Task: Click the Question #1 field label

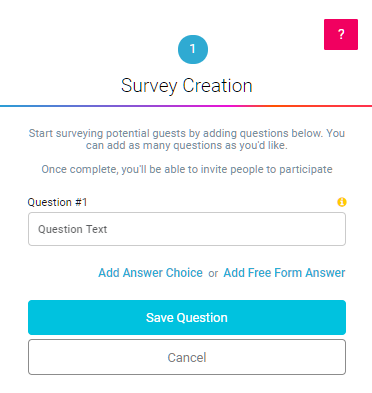Action: [57, 202]
